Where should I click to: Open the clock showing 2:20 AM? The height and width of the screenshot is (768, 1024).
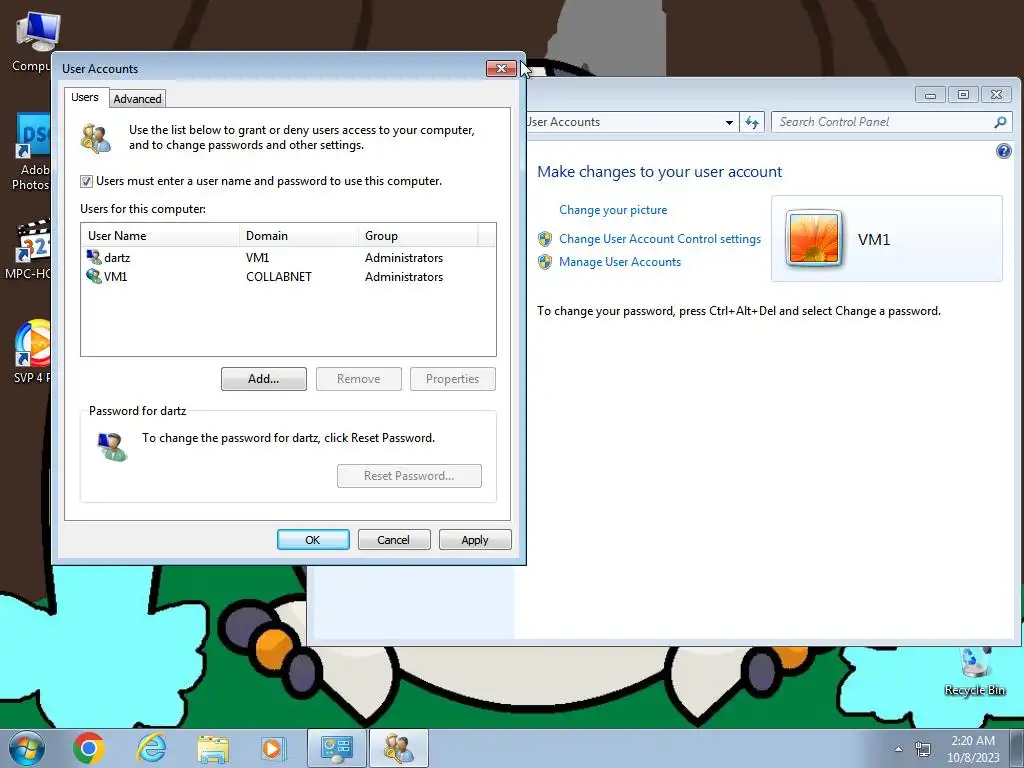click(973, 748)
